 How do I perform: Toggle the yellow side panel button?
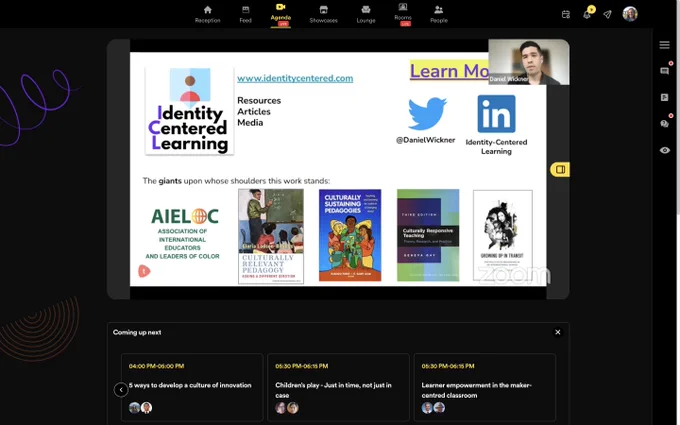click(x=560, y=170)
